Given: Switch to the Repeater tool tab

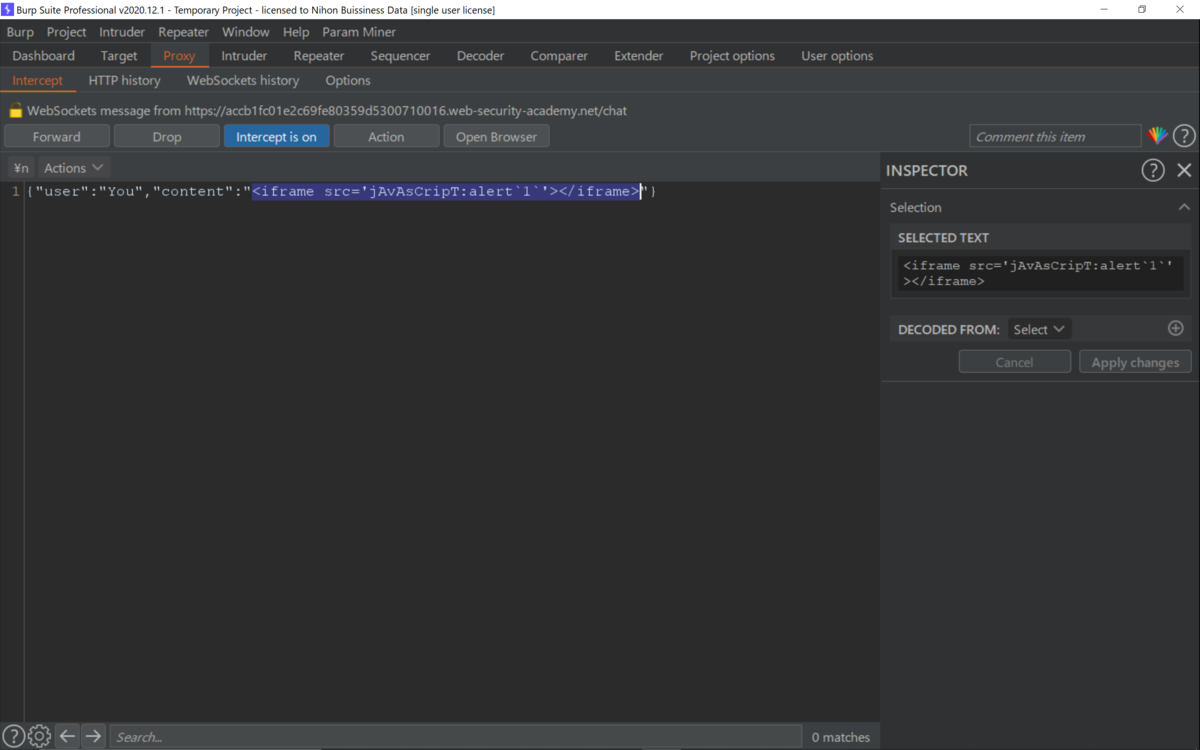Looking at the screenshot, I should pyautogui.click(x=319, y=56).
